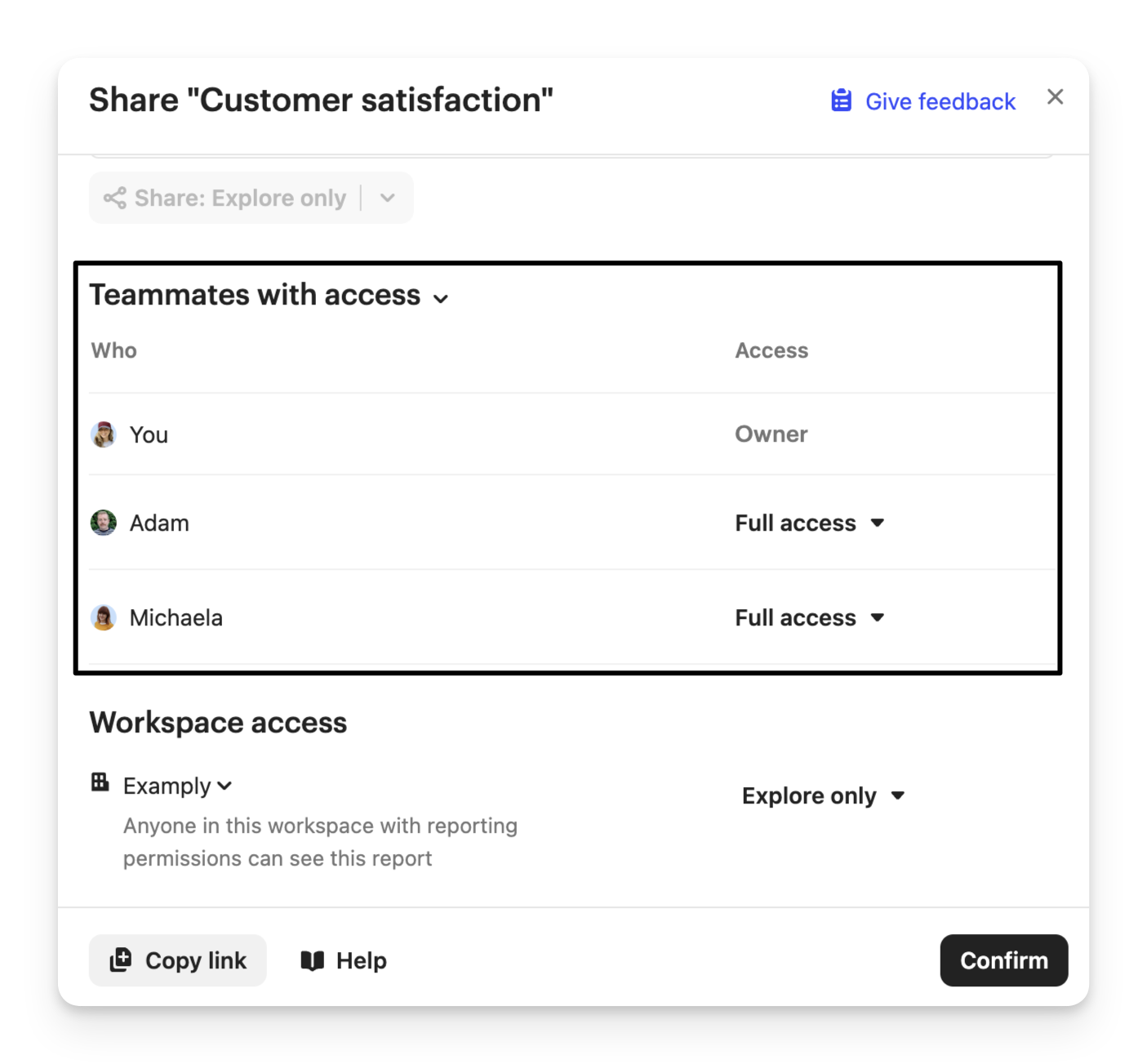The width and height of the screenshot is (1147, 1064).
Task: Click Adam's profile avatar
Action: [104, 523]
